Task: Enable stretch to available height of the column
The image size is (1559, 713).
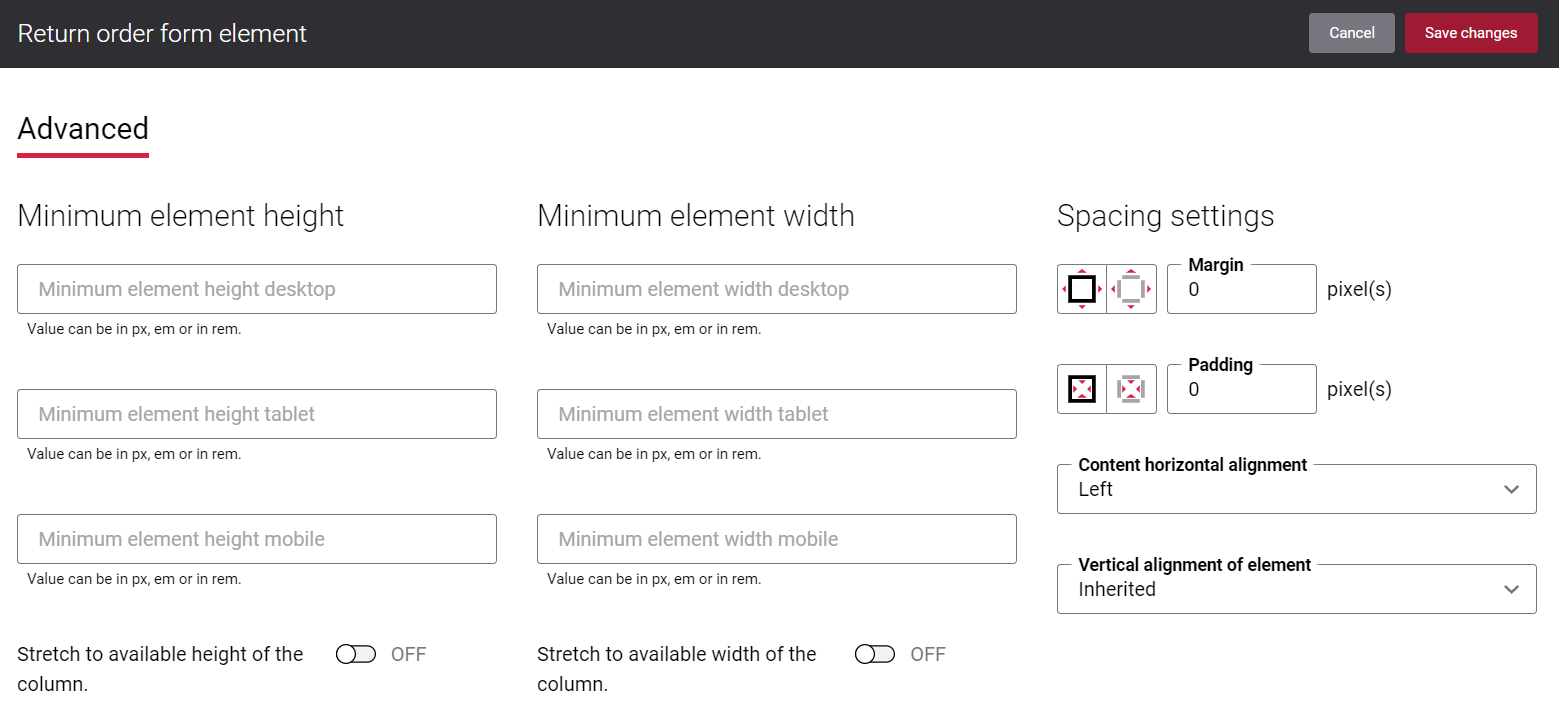Action: tap(356, 653)
